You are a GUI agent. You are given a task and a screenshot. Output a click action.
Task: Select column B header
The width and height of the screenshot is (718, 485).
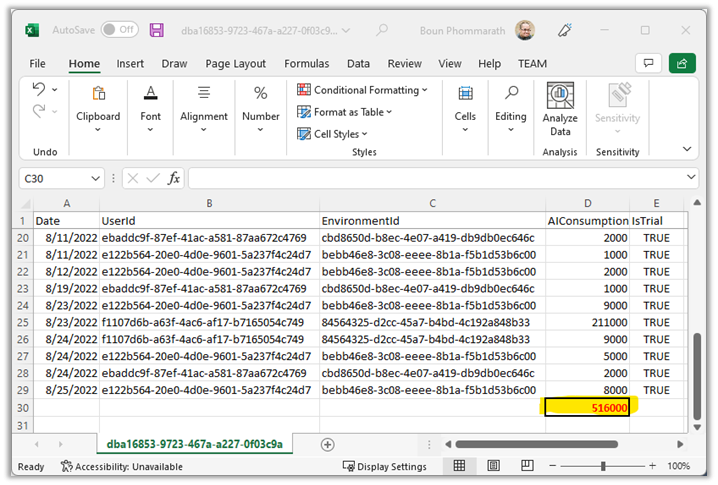(209, 203)
